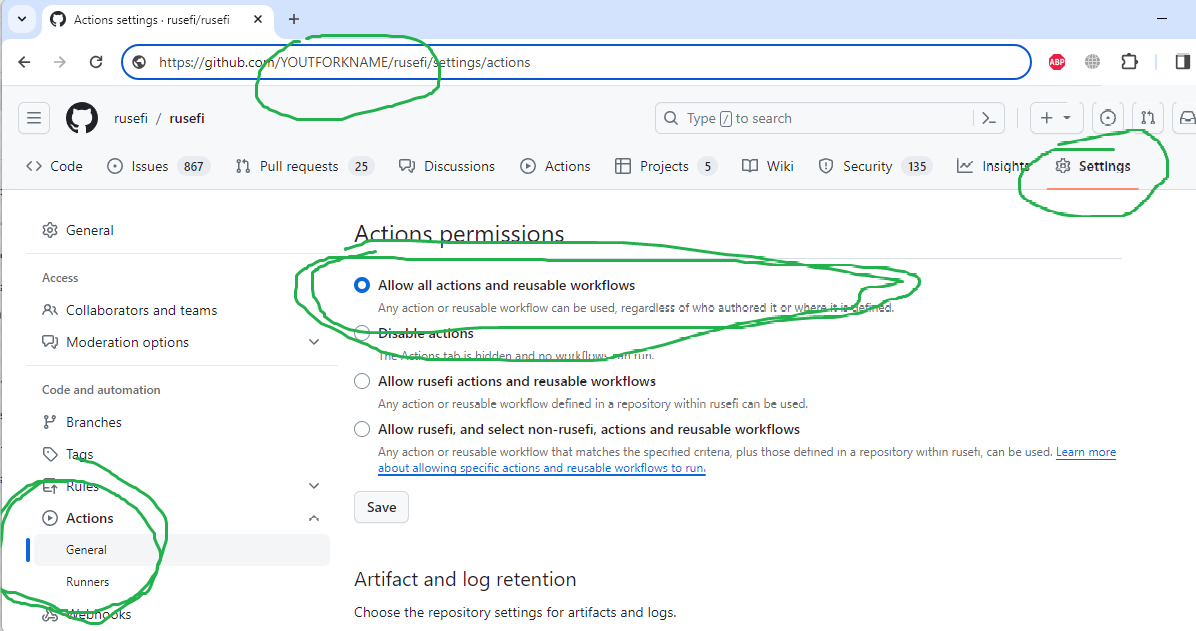Expand the Moderation options section
The image size is (1196, 631).
[314, 342]
